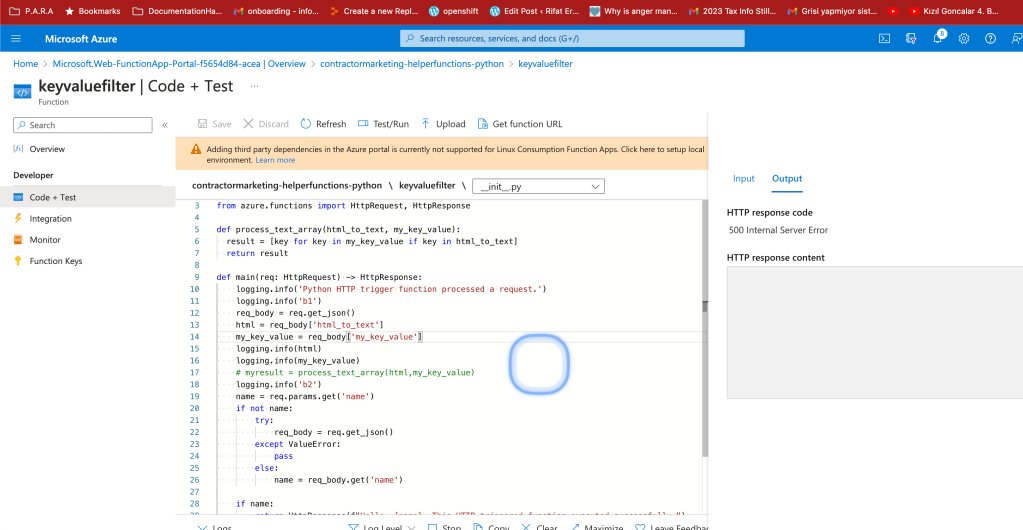Open Grisi yapmiyor sist... bookmark
1023x530 pixels.
tap(831, 11)
